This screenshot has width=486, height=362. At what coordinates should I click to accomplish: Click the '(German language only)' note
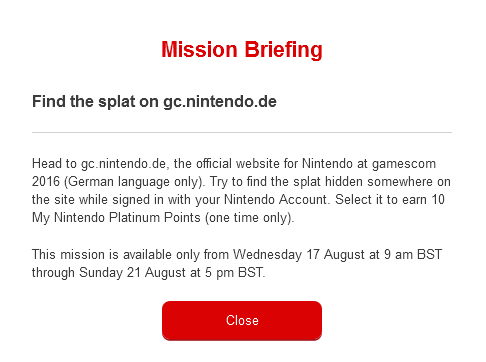(x=134, y=182)
